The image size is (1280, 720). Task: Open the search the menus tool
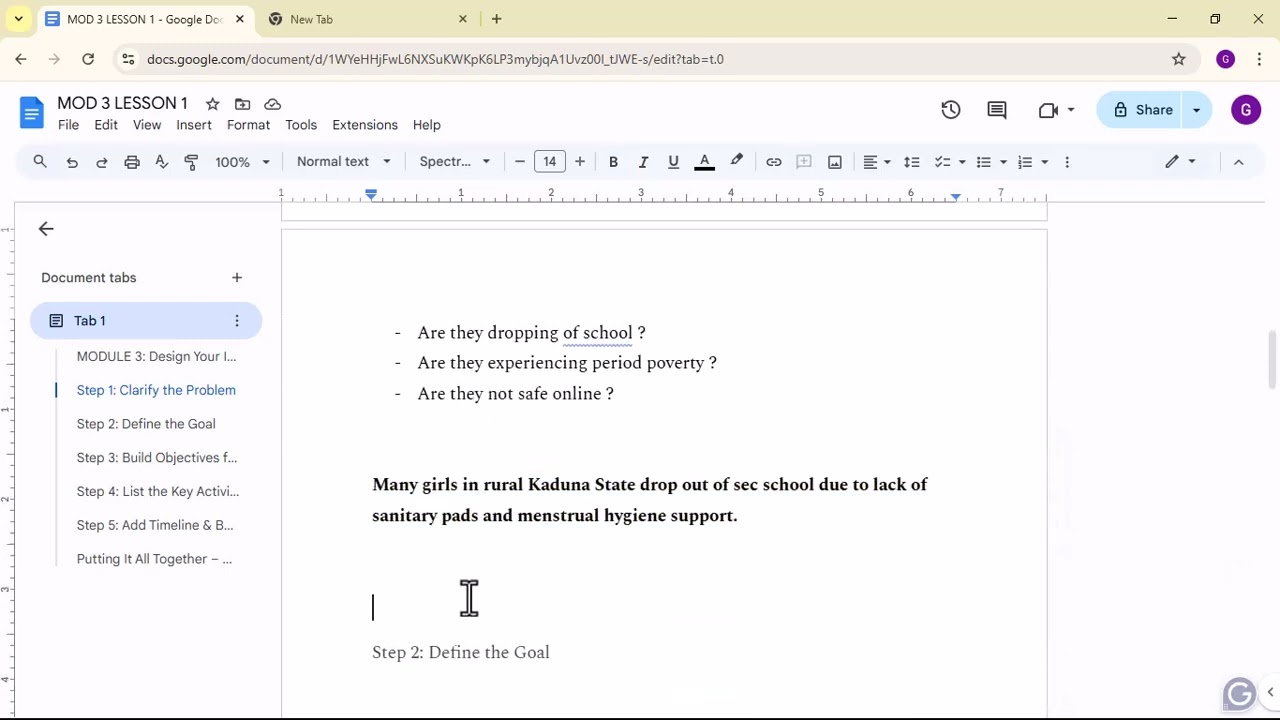pyautogui.click(x=40, y=162)
